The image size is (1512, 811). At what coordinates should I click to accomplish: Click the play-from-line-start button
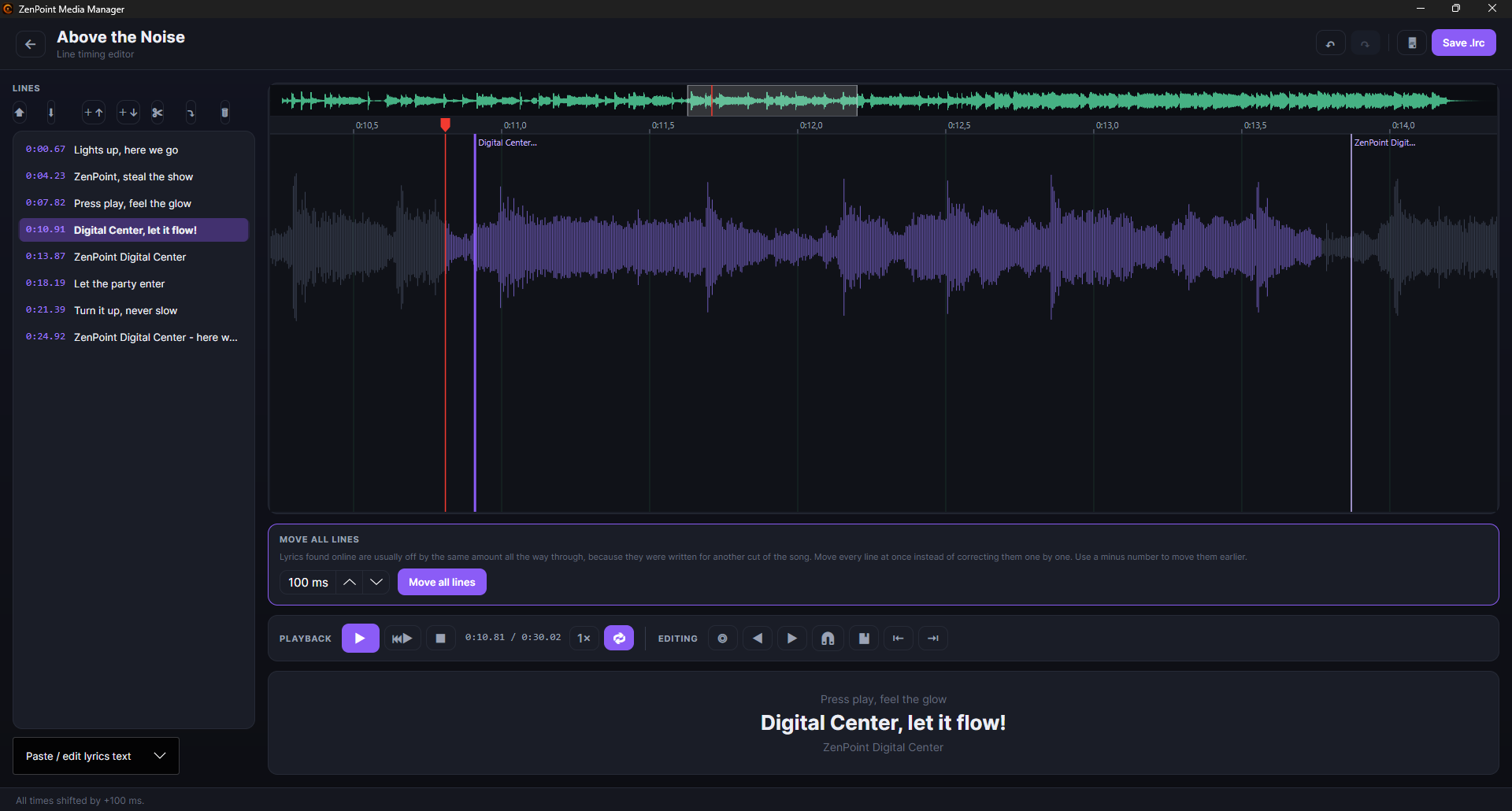click(x=402, y=639)
